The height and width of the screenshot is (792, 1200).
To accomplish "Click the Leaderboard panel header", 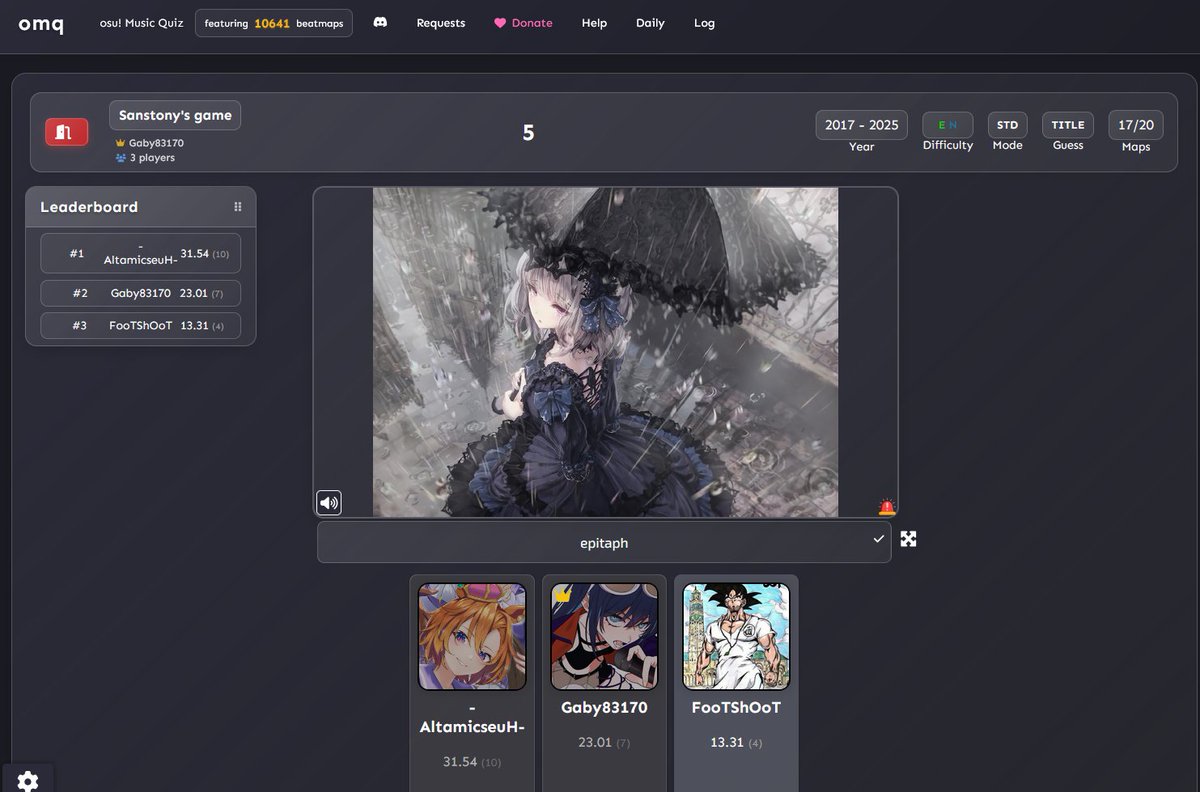I will [141, 207].
